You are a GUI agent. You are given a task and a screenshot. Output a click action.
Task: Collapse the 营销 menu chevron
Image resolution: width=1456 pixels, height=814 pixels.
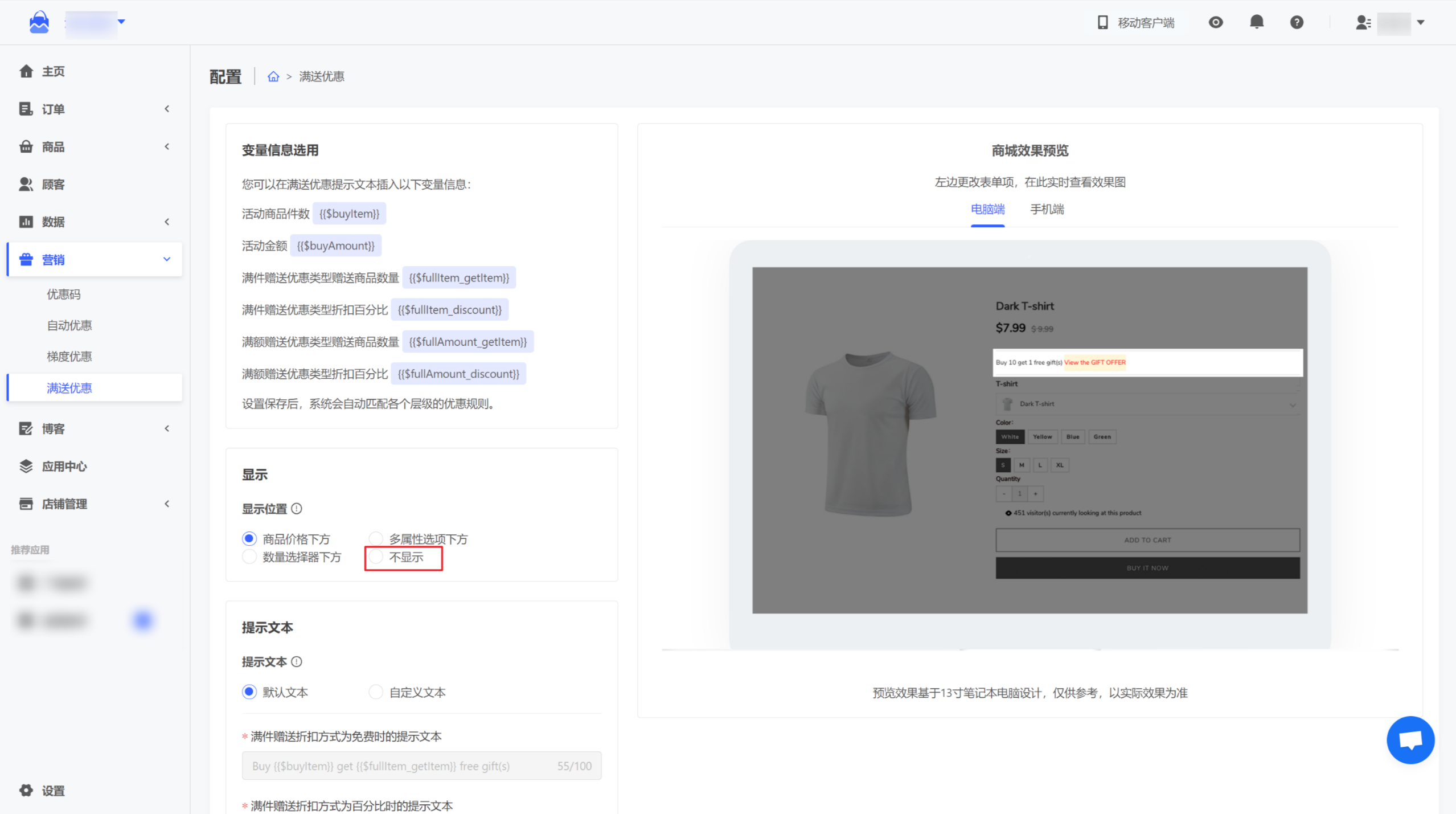(167, 259)
